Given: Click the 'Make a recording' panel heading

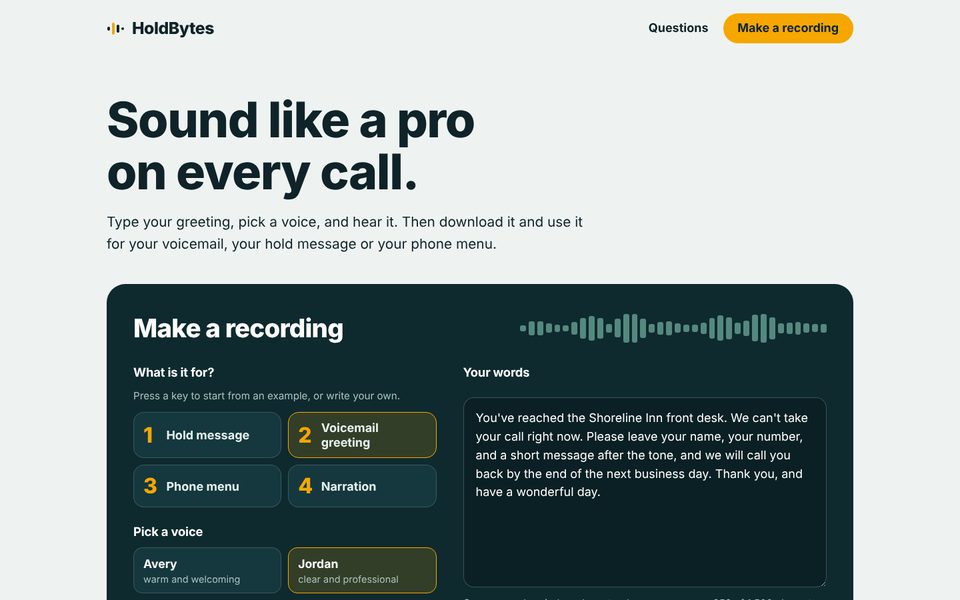Looking at the screenshot, I should pos(238,328).
